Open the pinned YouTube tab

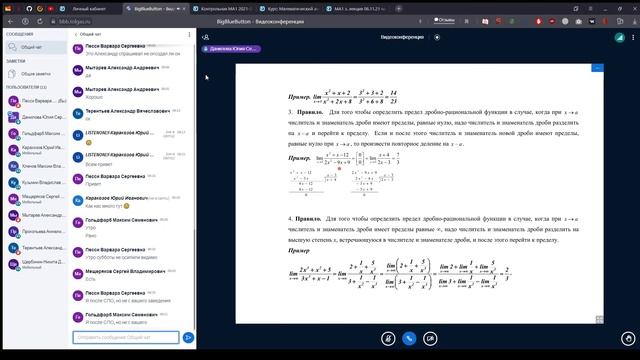[51, 9]
